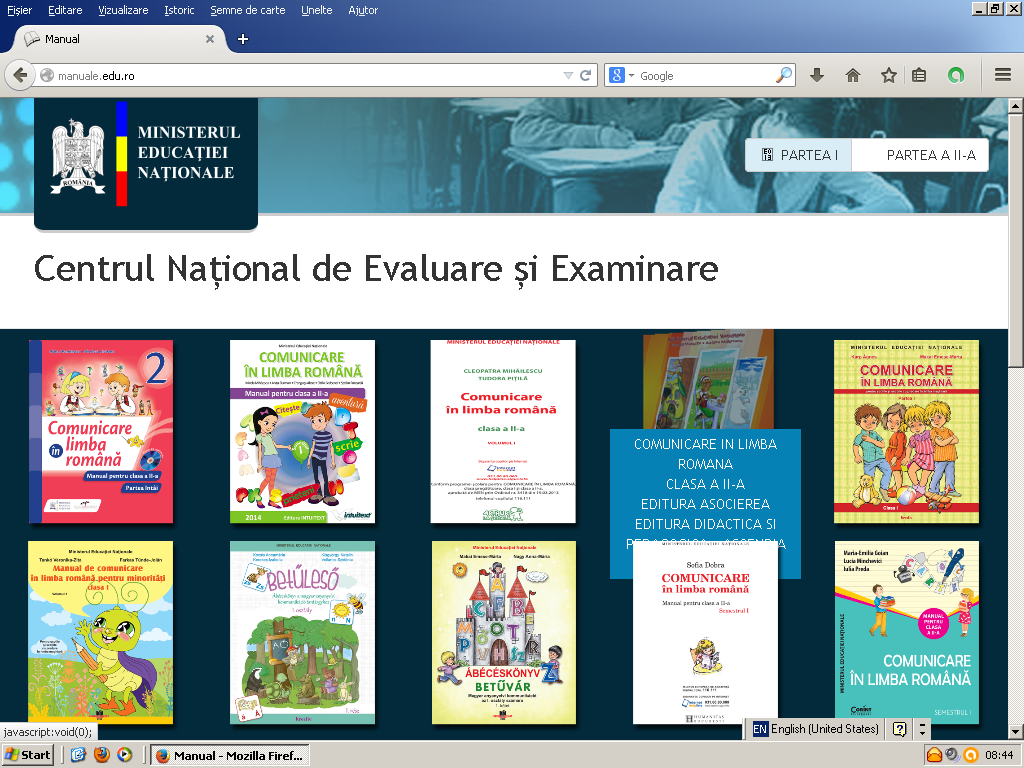Viewport: 1024px width, 768px height.
Task: Open the Firefox downloads panel
Action: point(817,75)
